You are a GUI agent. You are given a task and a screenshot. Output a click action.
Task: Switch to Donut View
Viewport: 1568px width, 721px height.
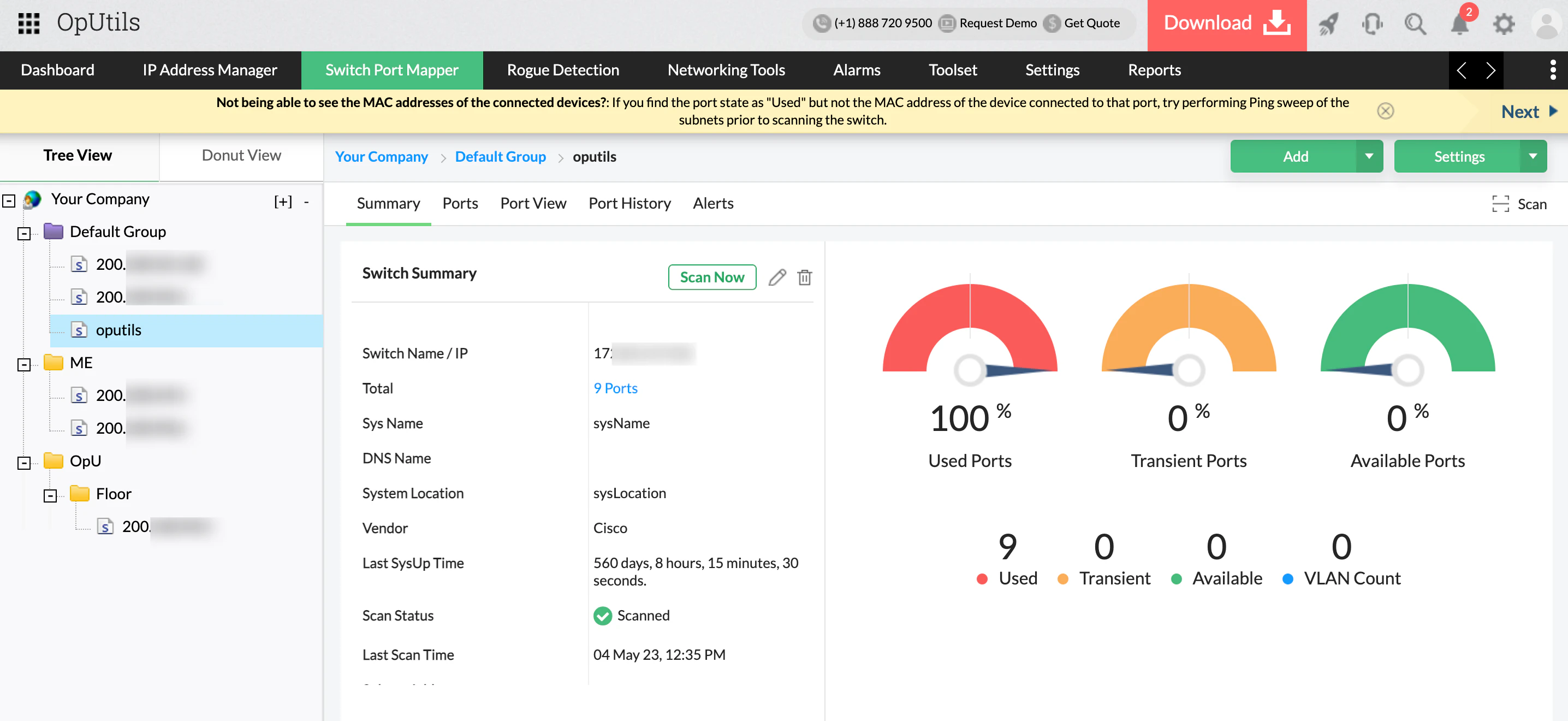(241, 155)
